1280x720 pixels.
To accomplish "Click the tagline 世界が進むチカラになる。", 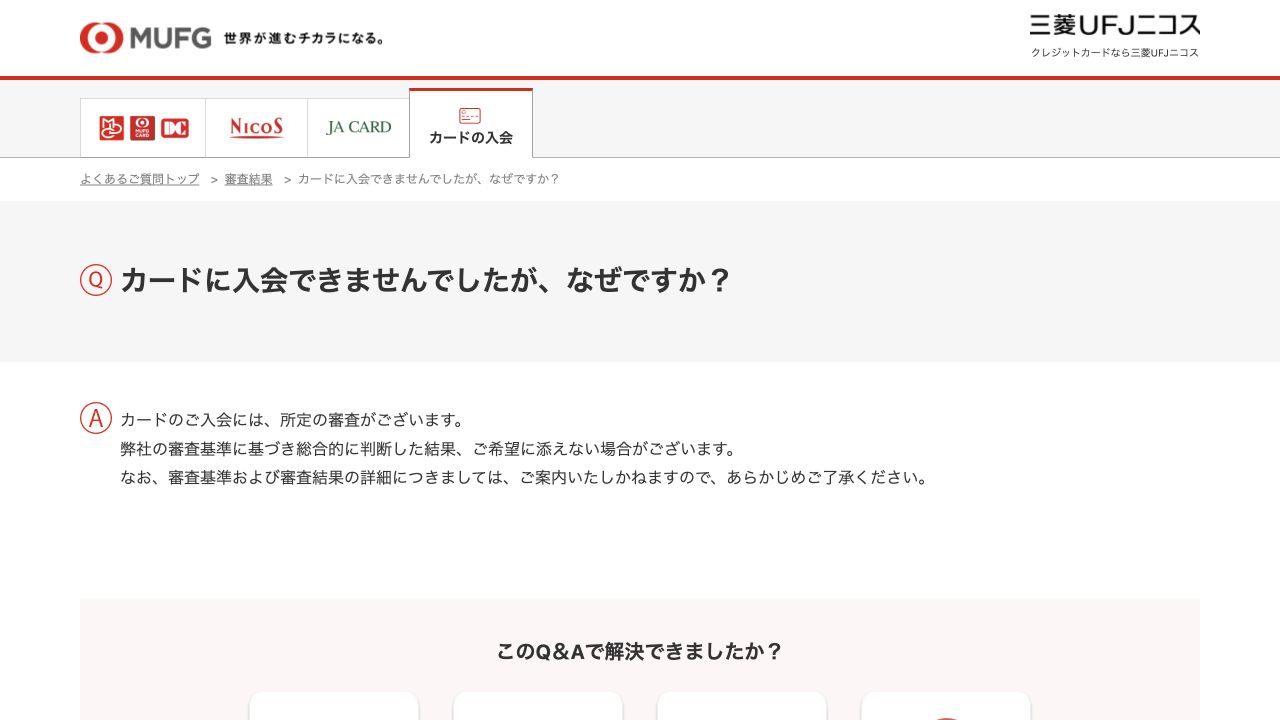I will tap(304, 38).
